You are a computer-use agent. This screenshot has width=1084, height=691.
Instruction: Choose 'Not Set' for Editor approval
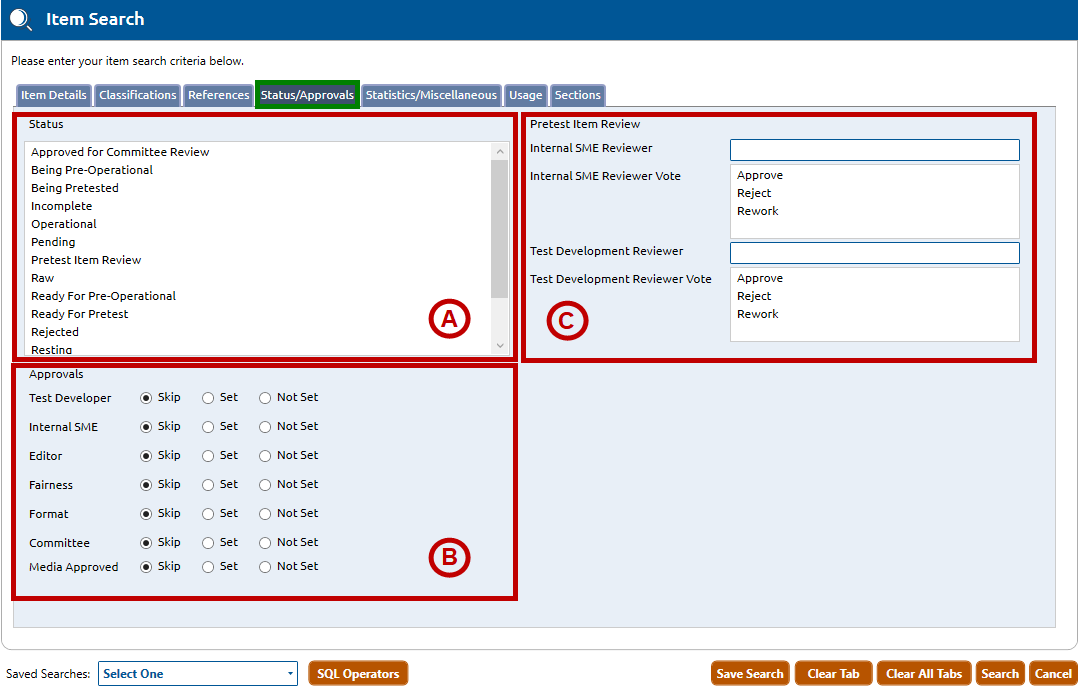[x=265, y=456]
